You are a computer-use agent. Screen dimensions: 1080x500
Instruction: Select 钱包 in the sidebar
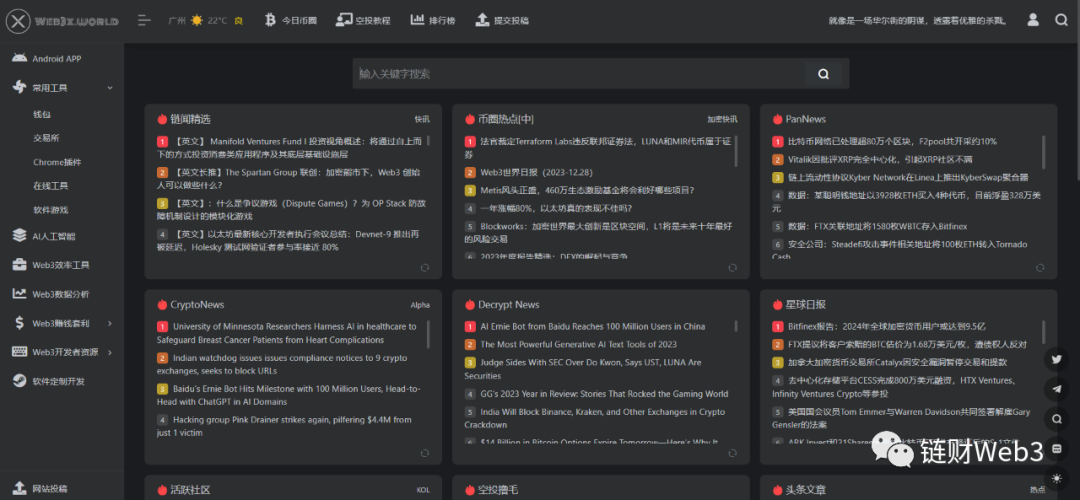coord(42,114)
